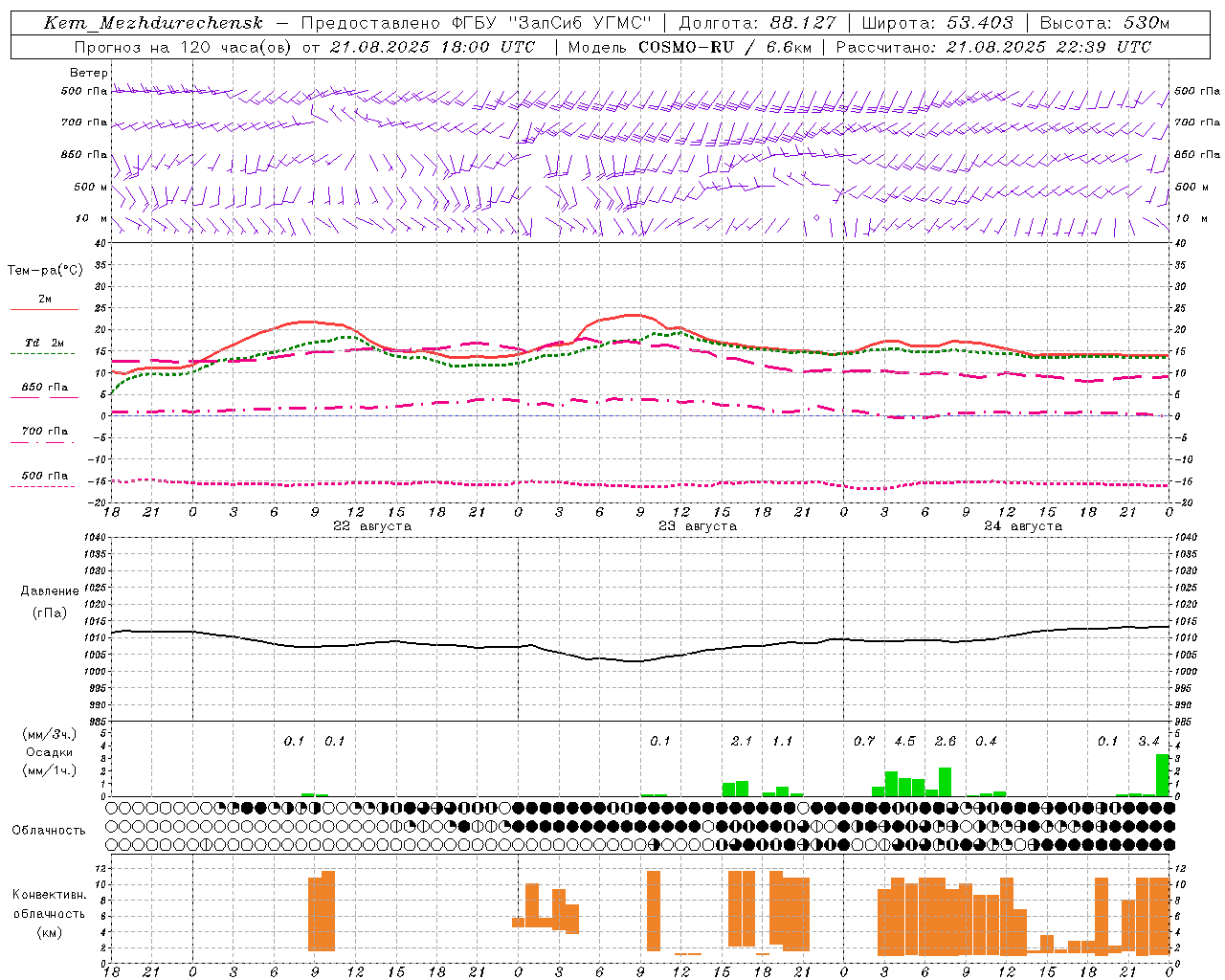Select the "23 августа" date label
Viewport: 1225px width, 980px height.
pyautogui.click(x=697, y=525)
